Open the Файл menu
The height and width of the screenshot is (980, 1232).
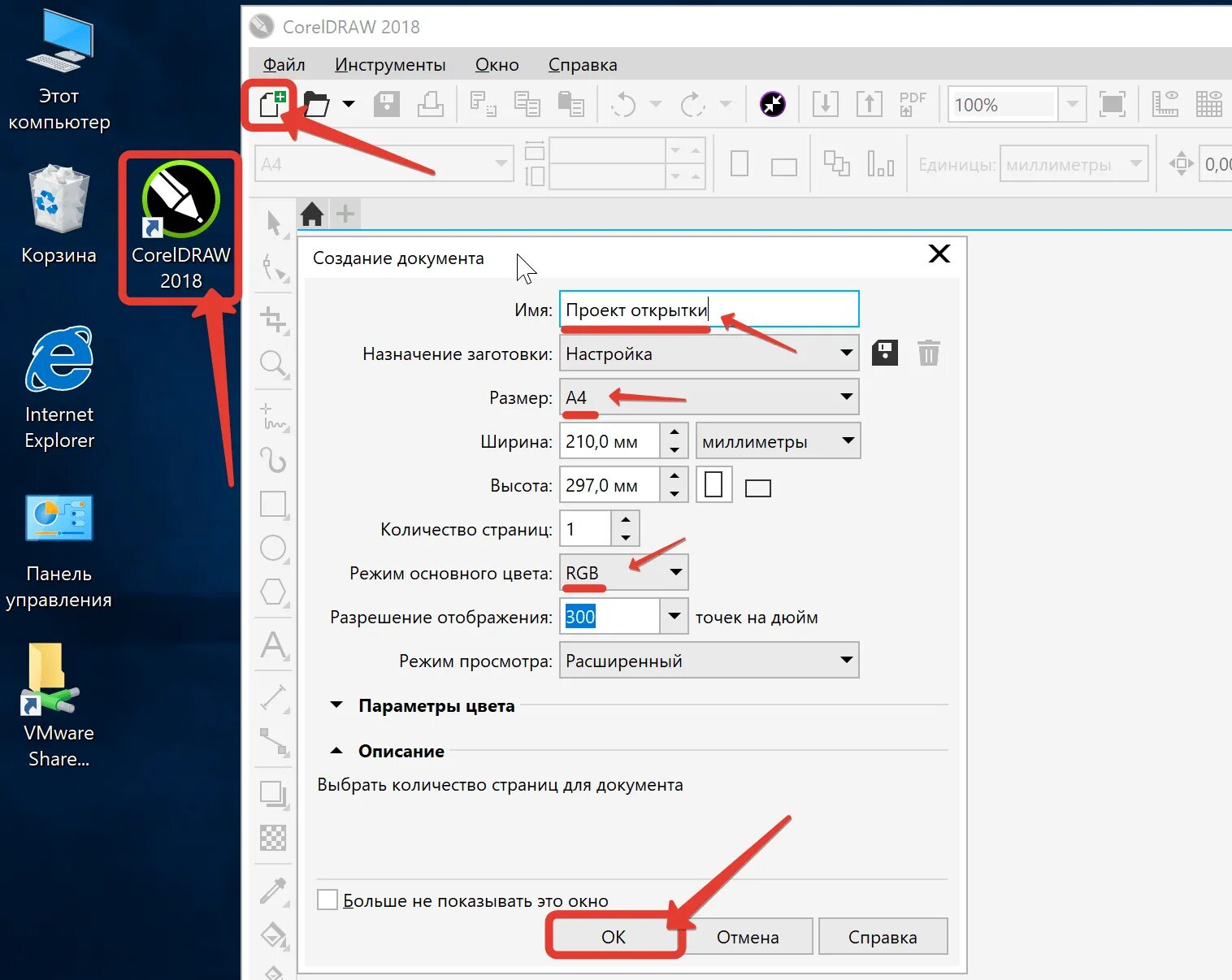click(x=284, y=64)
